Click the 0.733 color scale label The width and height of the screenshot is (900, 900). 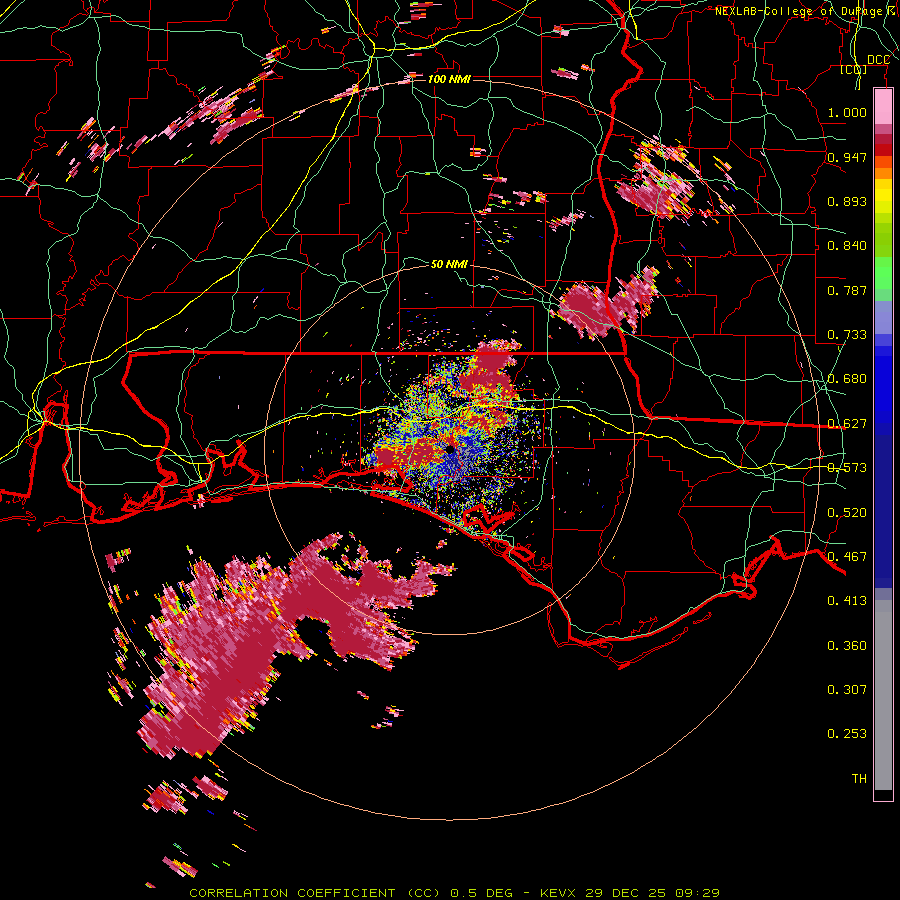tap(847, 335)
